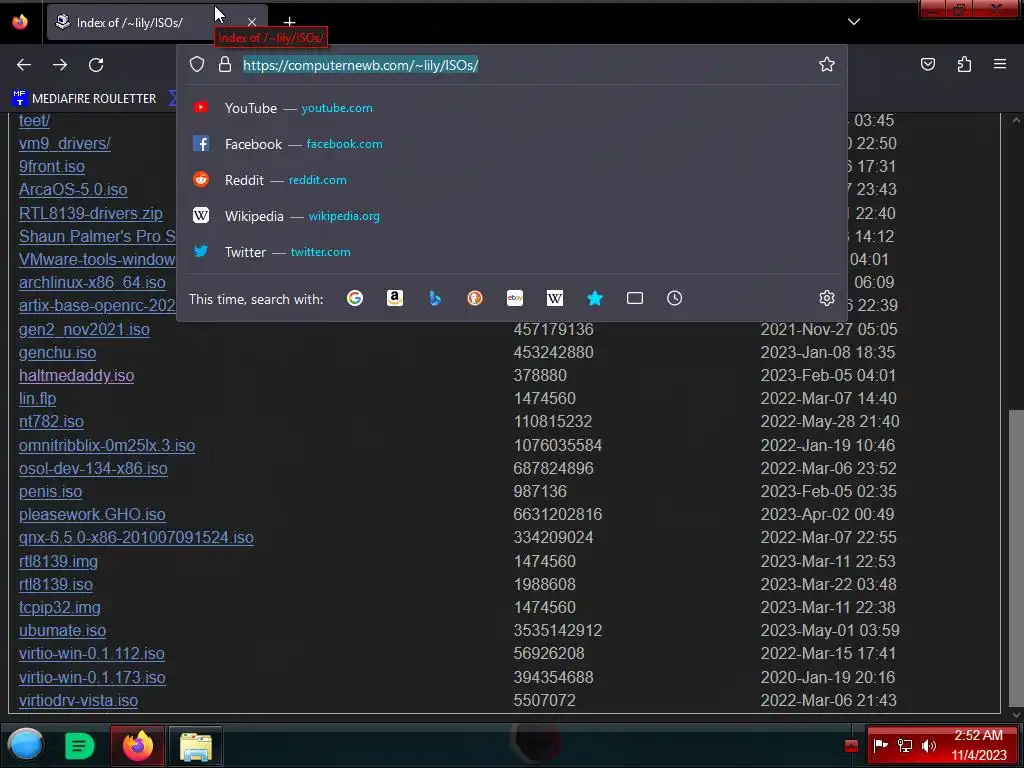Search this time with Bing
Screen dimensions: 1024x768
pos(435,298)
